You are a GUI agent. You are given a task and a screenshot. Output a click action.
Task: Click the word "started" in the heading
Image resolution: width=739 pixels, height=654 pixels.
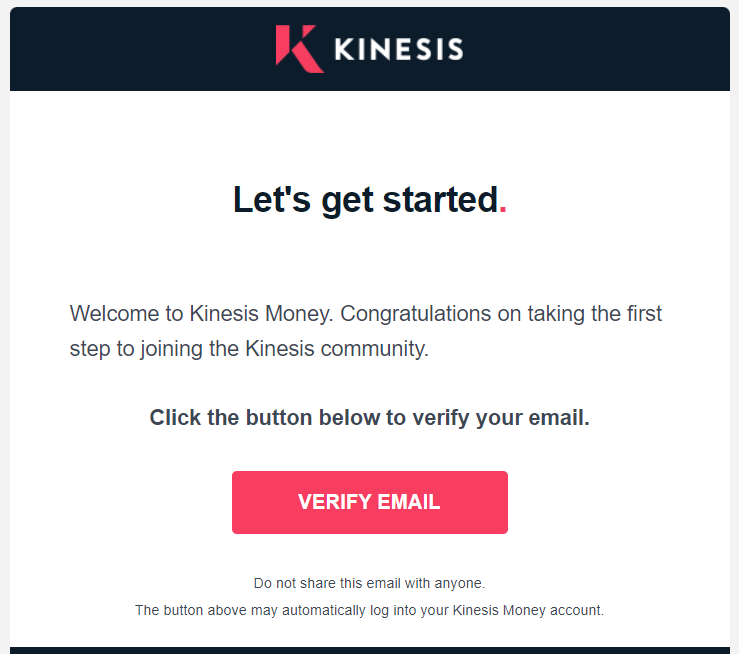440,200
